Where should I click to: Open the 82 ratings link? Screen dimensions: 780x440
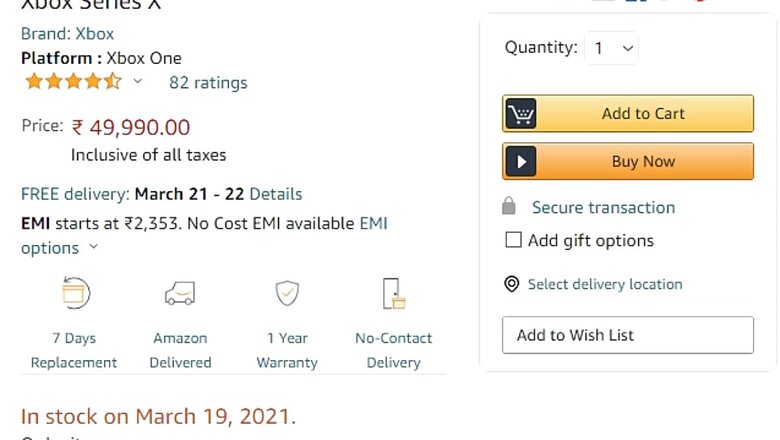[208, 82]
